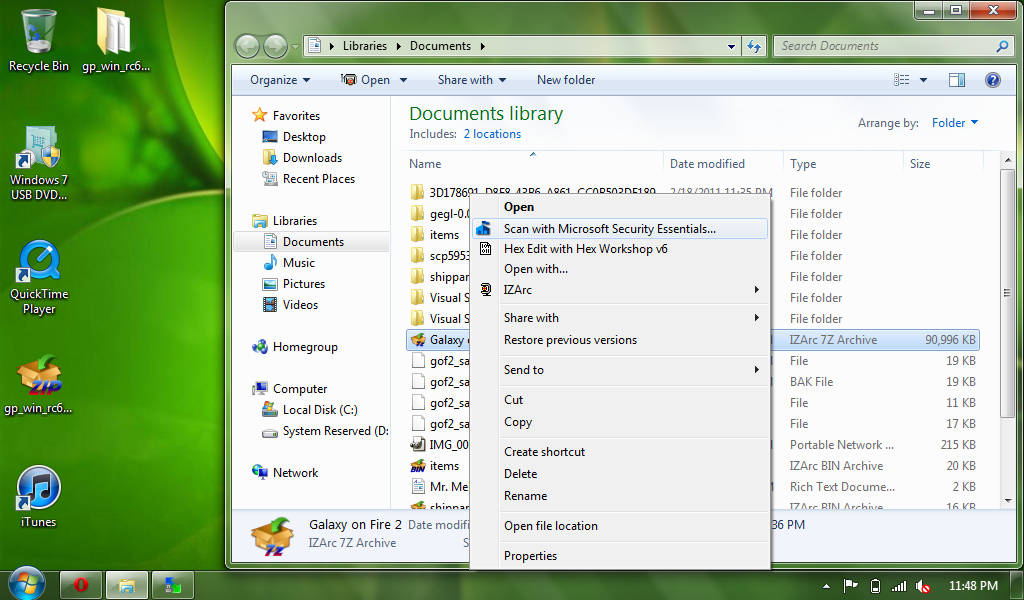The width and height of the screenshot is (1024, 600).
Task: Open the Recycle Bin desktop icon
Action: point(39,39)
